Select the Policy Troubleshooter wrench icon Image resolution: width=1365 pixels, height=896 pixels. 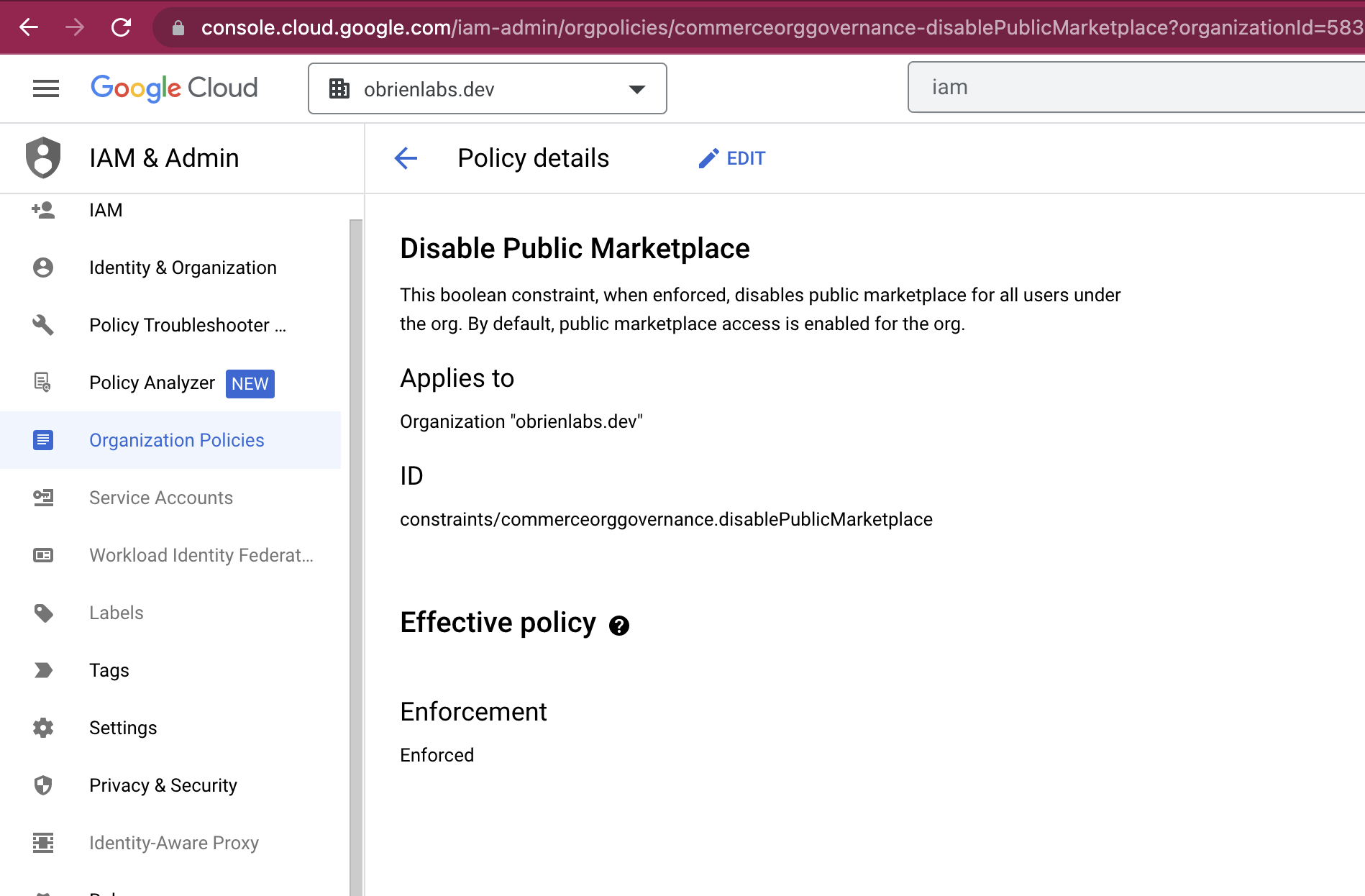(x=43, y=325)
